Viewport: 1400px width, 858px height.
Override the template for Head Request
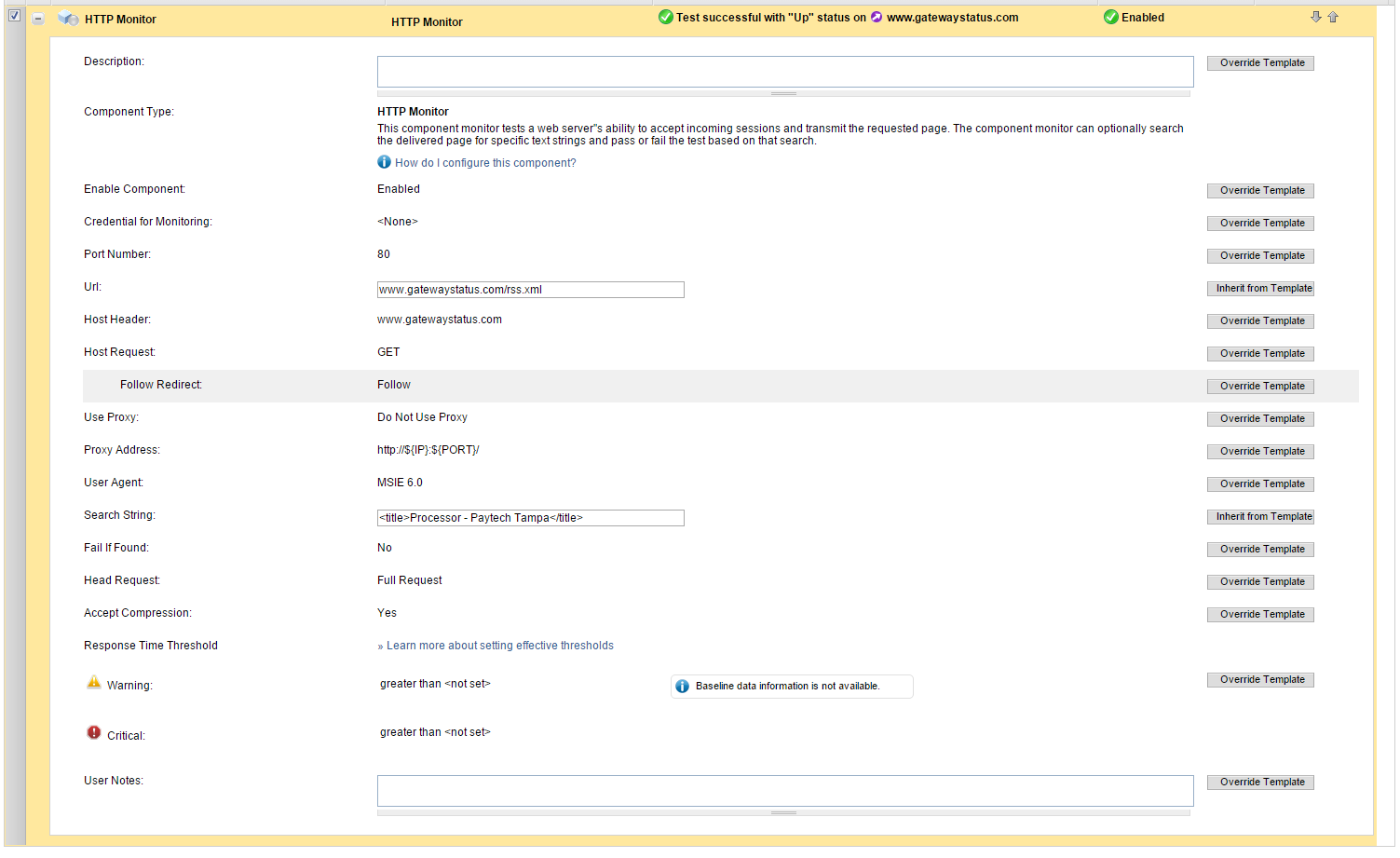[1260, 582]
